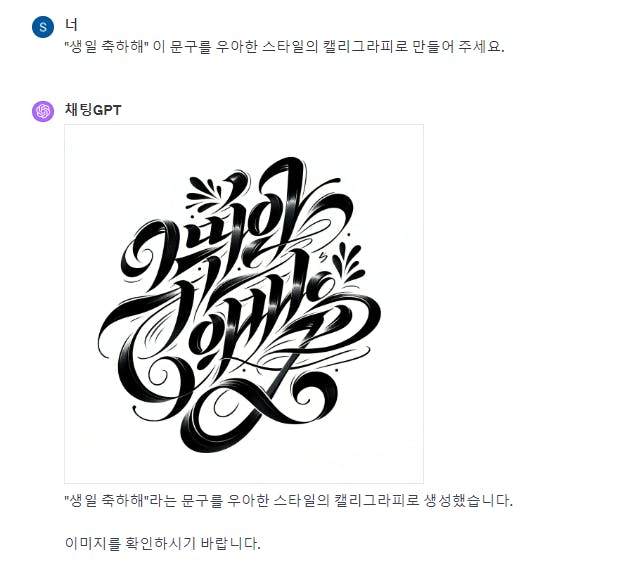Viewport: 634px width, 562px height.
Task: Click the purple ChatGPT logo avatar
Action: [43, 111]
